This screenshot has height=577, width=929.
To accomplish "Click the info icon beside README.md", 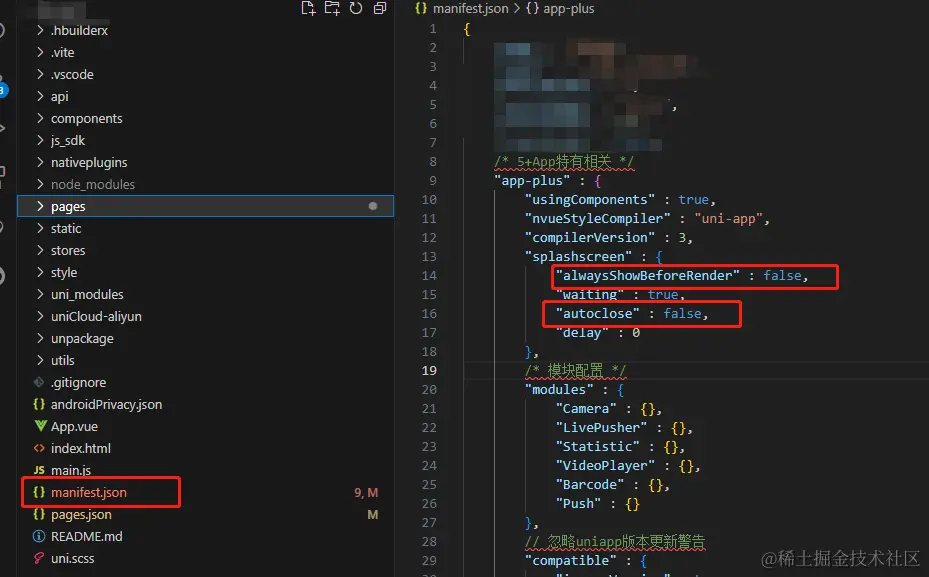I will pyautogui.click(x=39, y=536).
